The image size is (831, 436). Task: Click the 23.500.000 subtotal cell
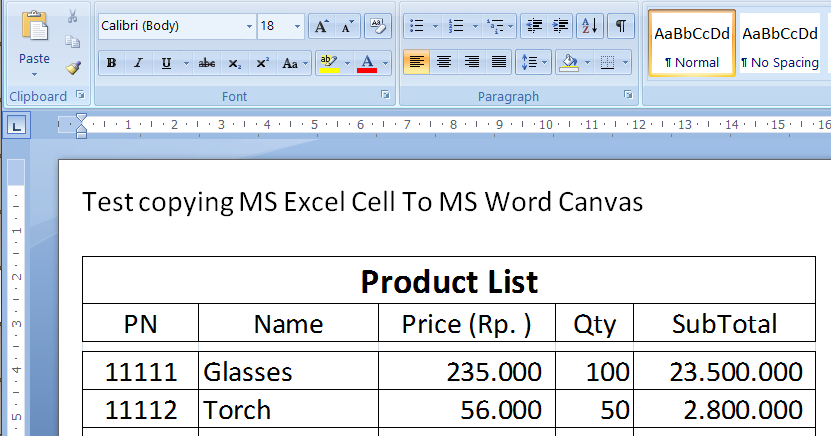click(x=724, y=371)
